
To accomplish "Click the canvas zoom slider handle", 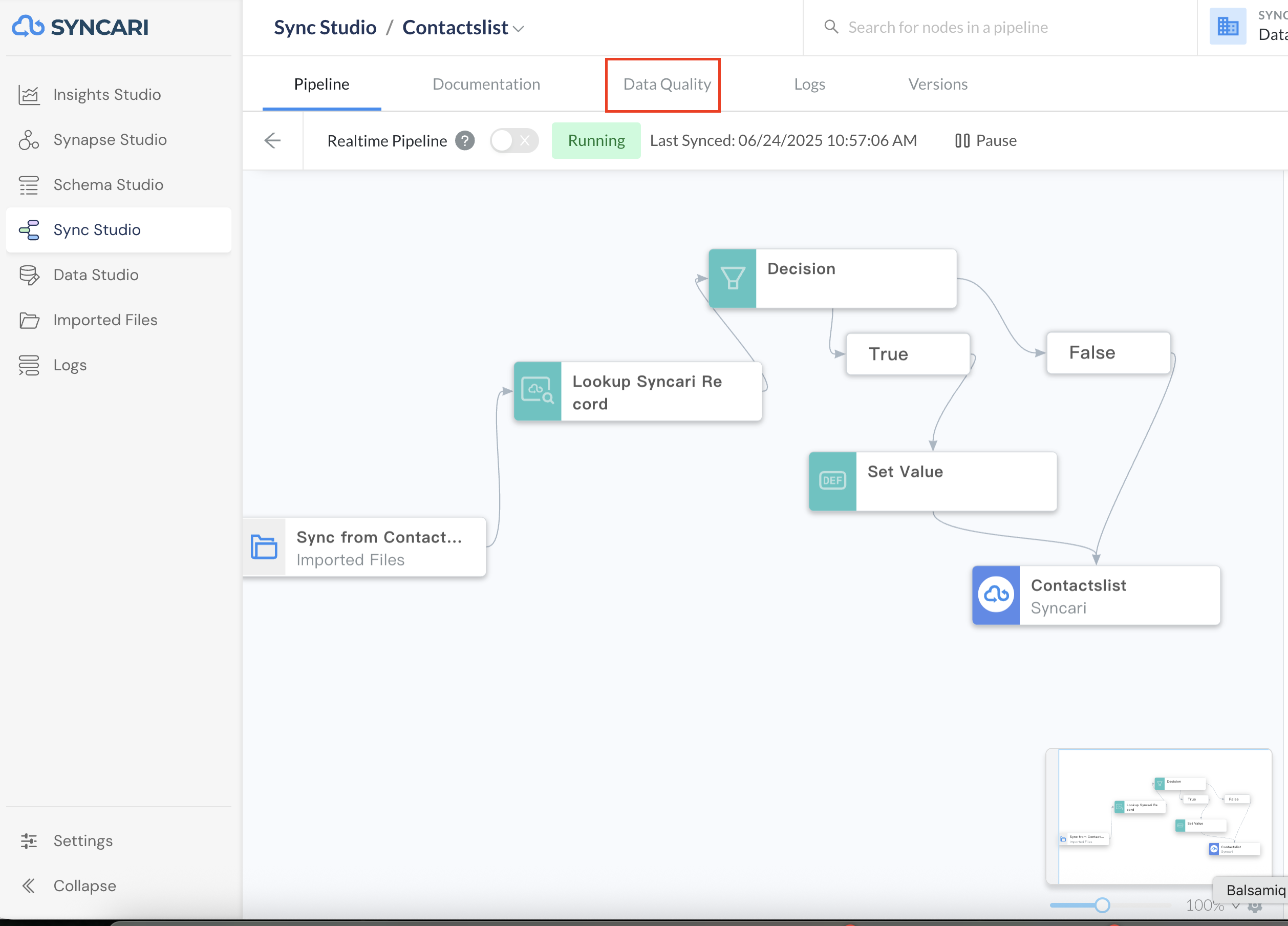I will coord(1102,905).
